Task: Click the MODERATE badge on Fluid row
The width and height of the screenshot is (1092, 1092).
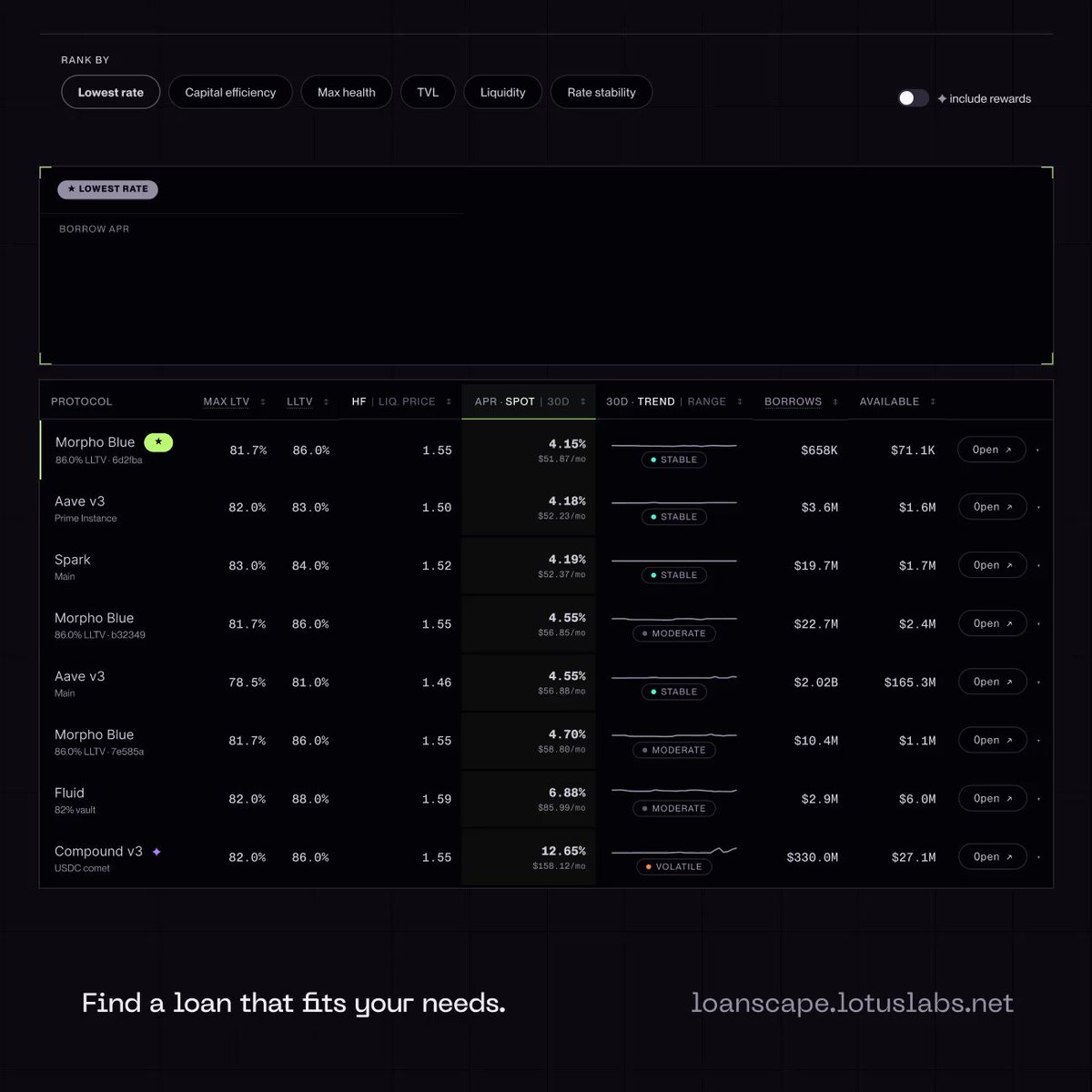Action: click(x=674, y=808)
